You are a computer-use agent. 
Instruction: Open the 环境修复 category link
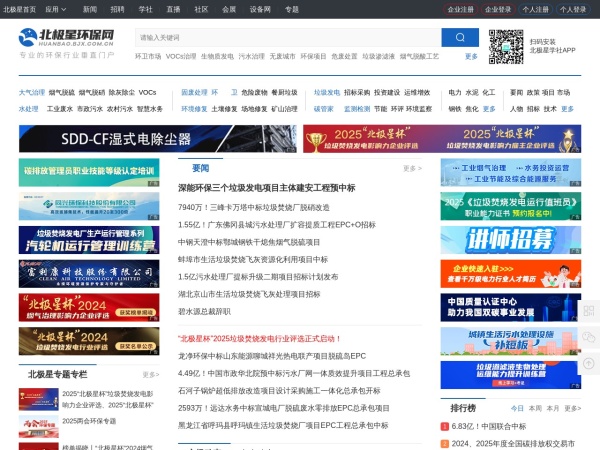[194, 109]
